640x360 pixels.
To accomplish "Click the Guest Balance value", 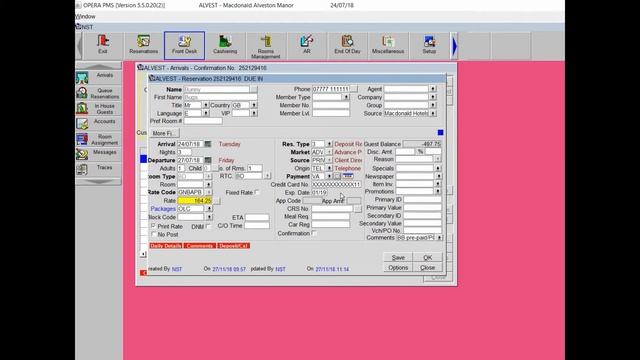I will pos(422,144).
